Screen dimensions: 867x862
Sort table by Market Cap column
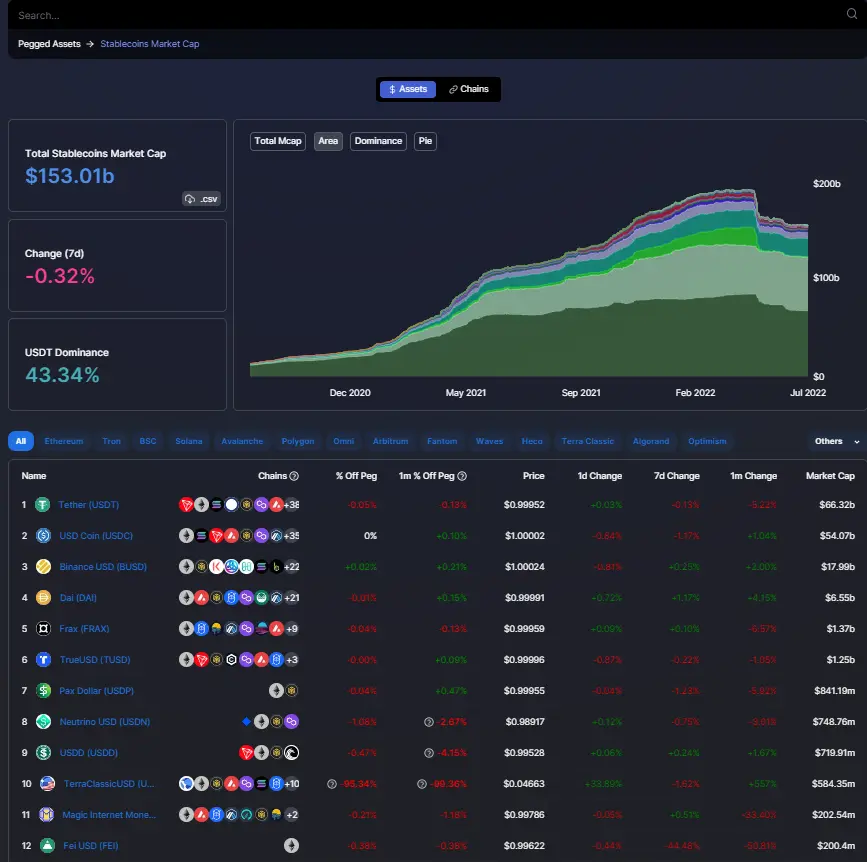(830, 476)
